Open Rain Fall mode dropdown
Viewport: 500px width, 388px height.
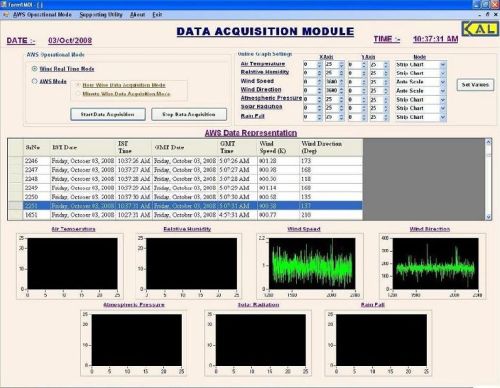(x=443, y=117)
